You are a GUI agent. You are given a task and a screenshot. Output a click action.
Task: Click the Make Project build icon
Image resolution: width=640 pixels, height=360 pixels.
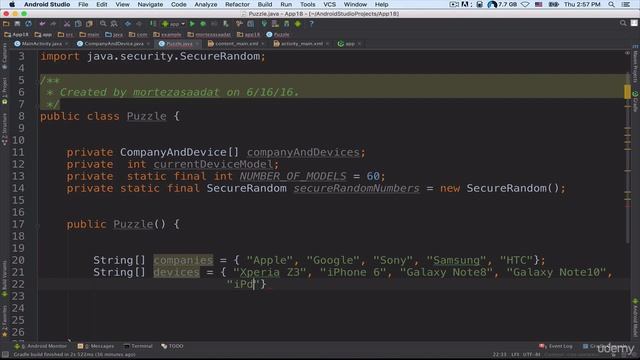pyautogui.click(x=153, y=24)
